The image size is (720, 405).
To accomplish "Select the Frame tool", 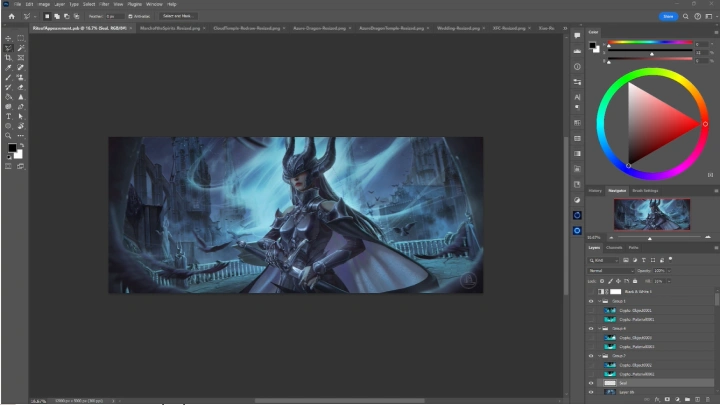I will point(21,58).
